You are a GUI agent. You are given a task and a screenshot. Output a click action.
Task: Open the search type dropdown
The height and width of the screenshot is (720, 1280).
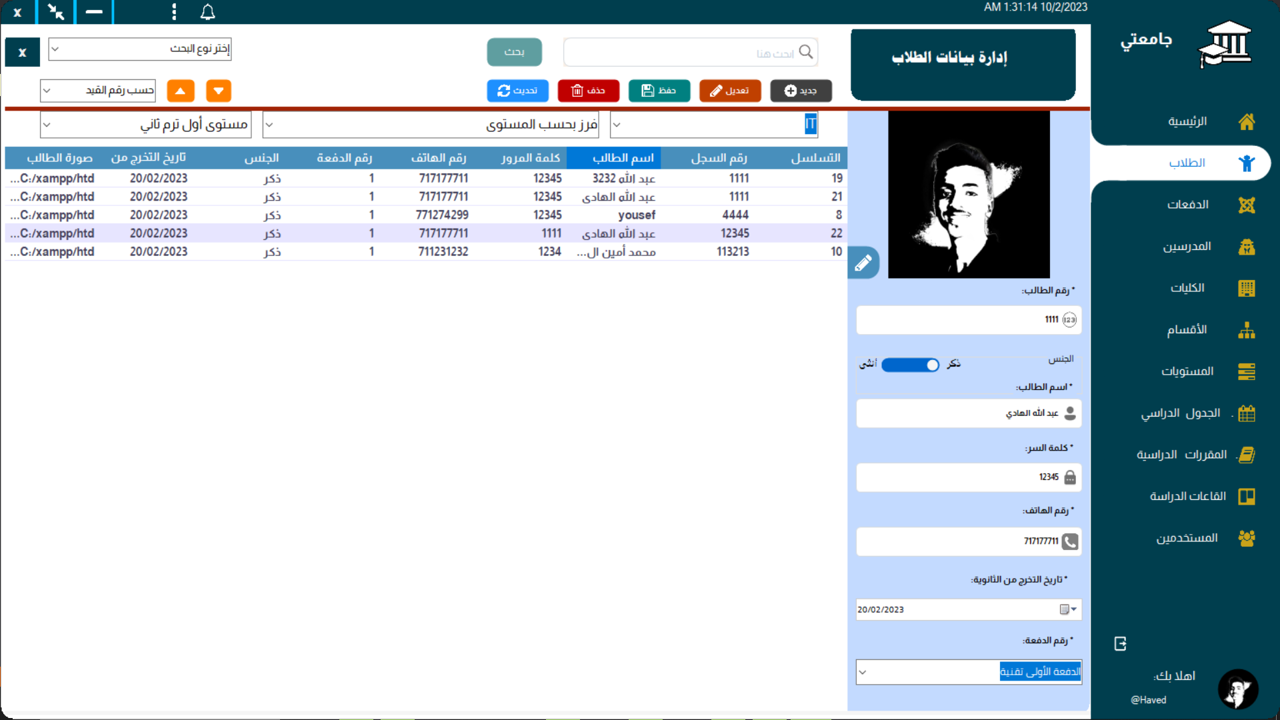(140, 49)
